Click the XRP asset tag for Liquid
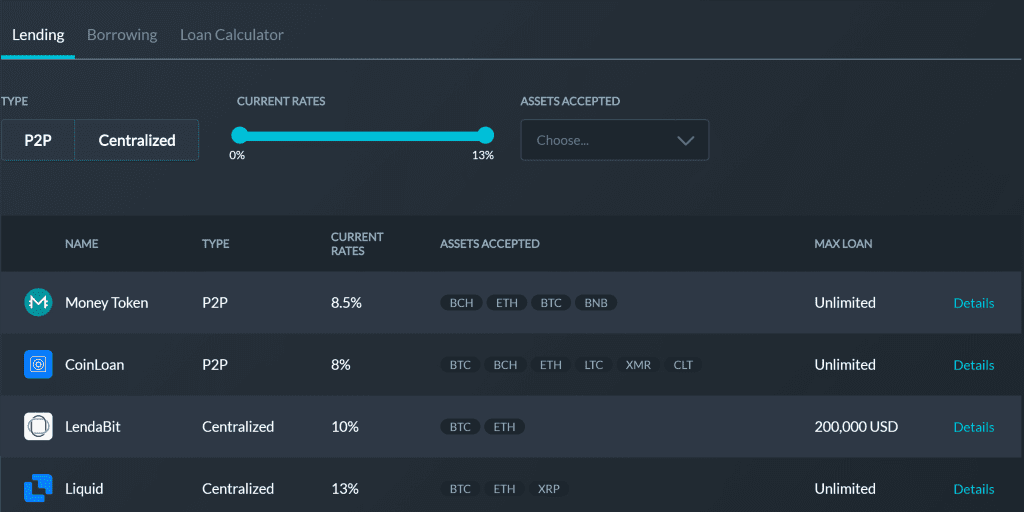The image size is (1024, 512). 548,489
